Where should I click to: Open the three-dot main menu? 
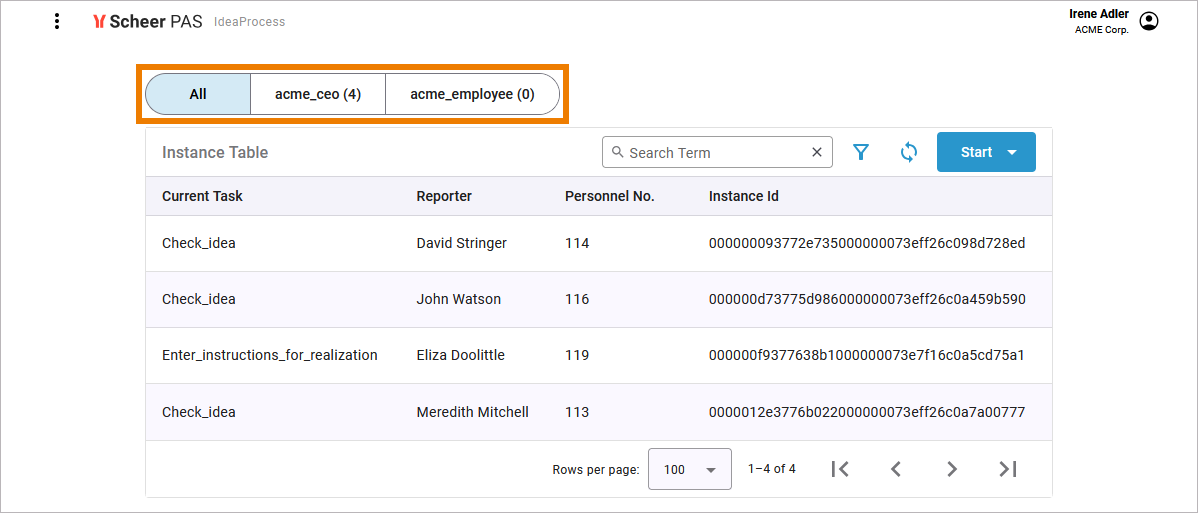click(x=57, y=21)
